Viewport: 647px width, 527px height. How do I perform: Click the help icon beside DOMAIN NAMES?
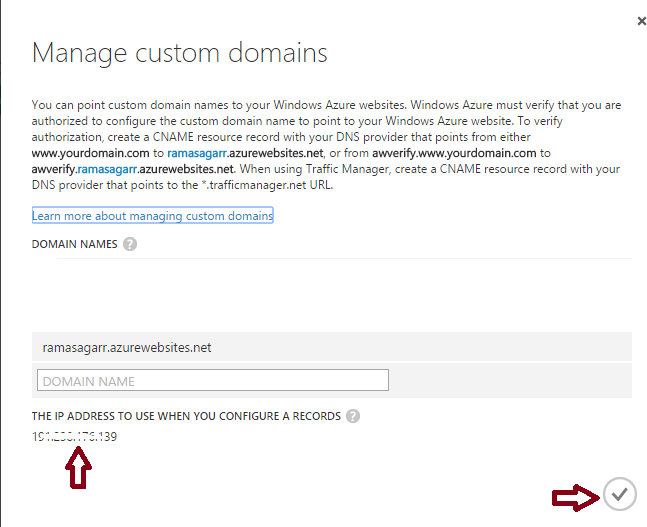click(130, 244)
